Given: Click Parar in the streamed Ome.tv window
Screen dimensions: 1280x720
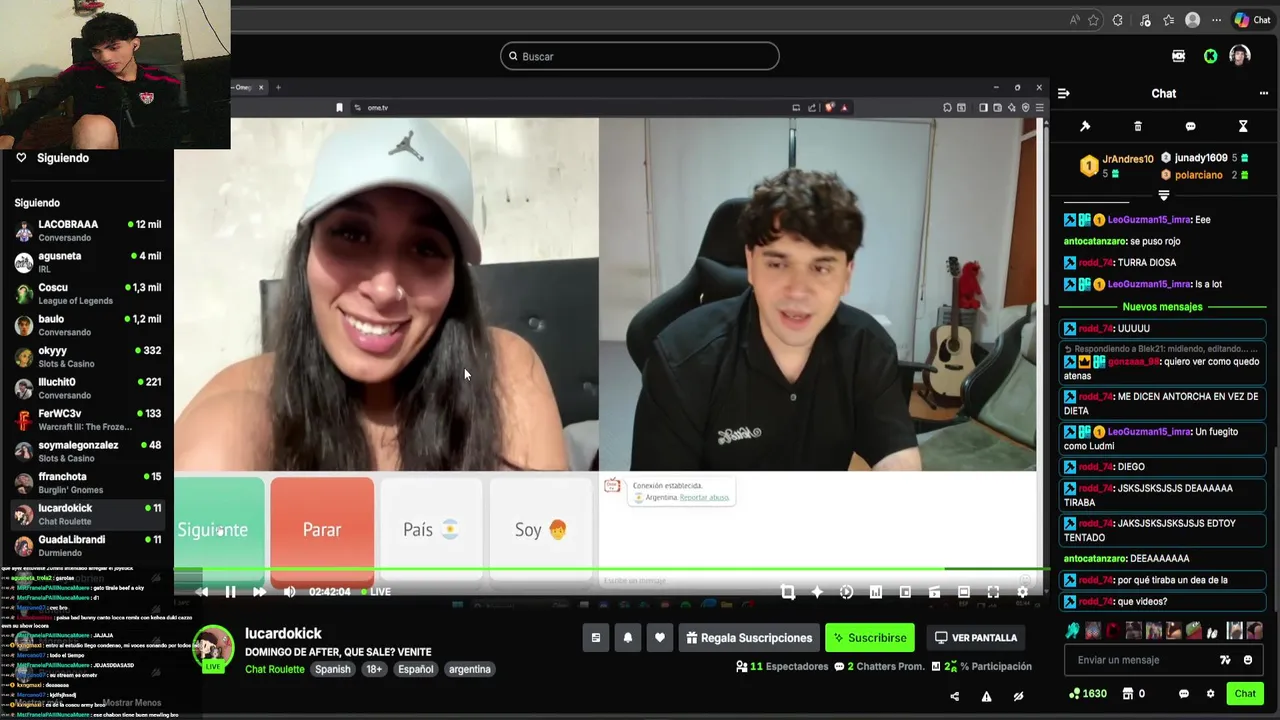Looking at the screenshot, I should coord(322,530).
